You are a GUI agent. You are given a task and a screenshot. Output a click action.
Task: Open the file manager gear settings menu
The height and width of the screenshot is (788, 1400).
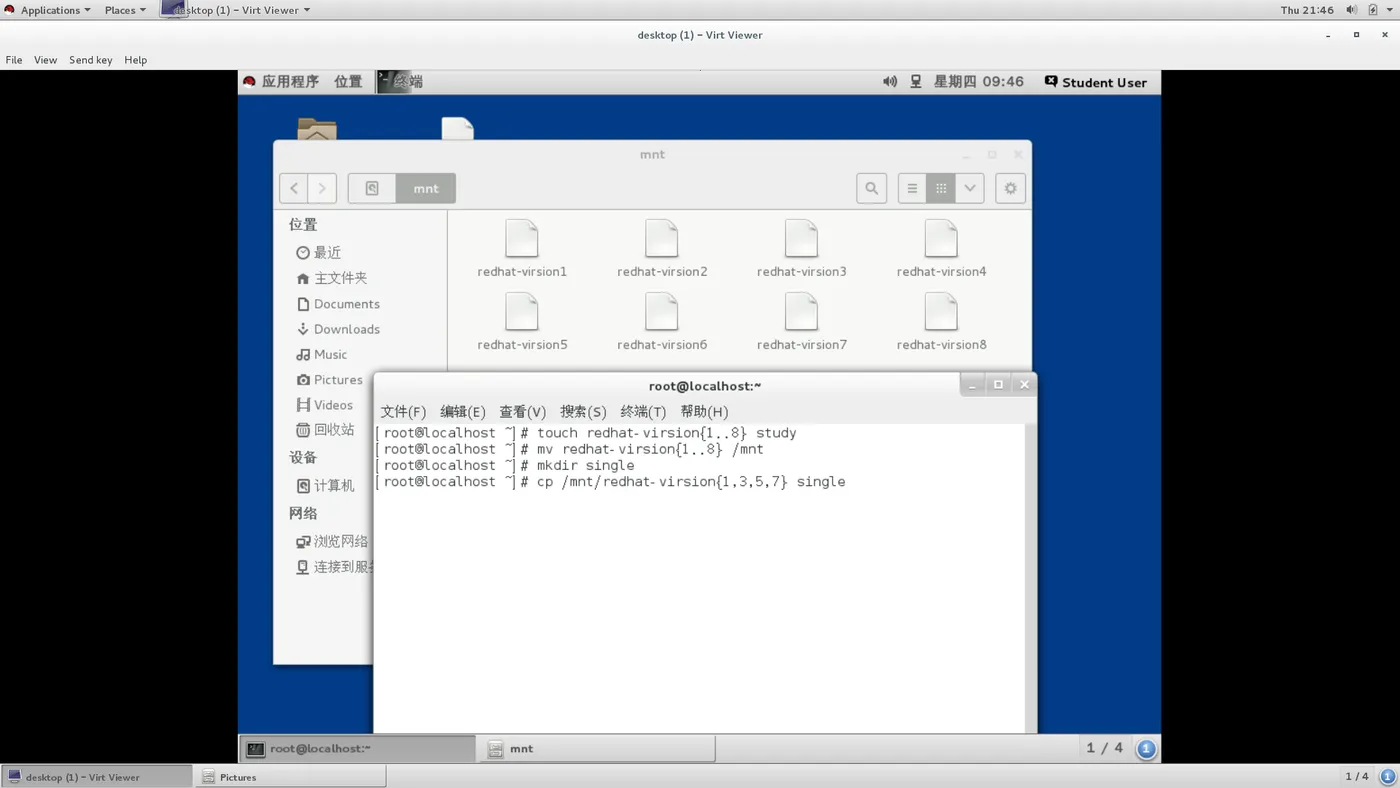1011,188
